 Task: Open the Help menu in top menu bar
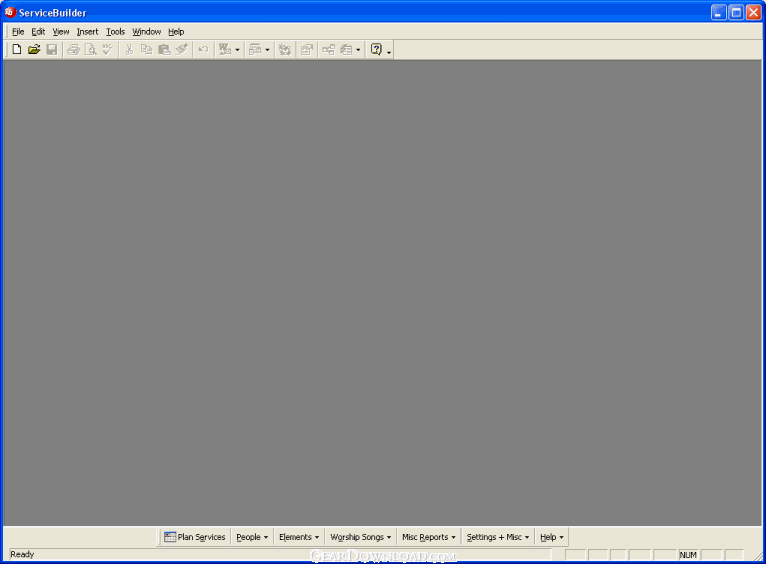(x=176, y=32)
